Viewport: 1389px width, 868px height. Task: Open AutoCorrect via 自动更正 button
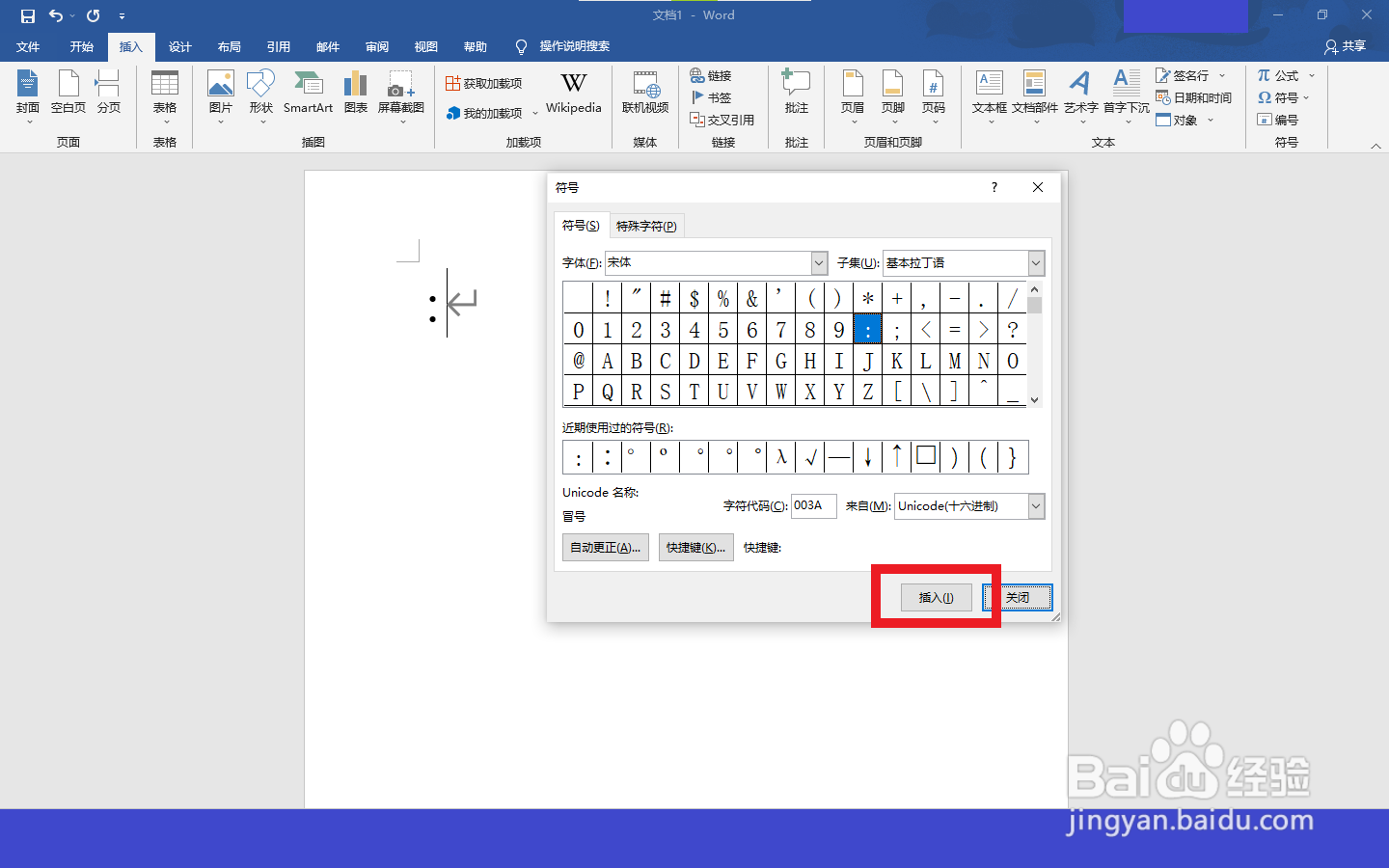click(x=605, y=547)
